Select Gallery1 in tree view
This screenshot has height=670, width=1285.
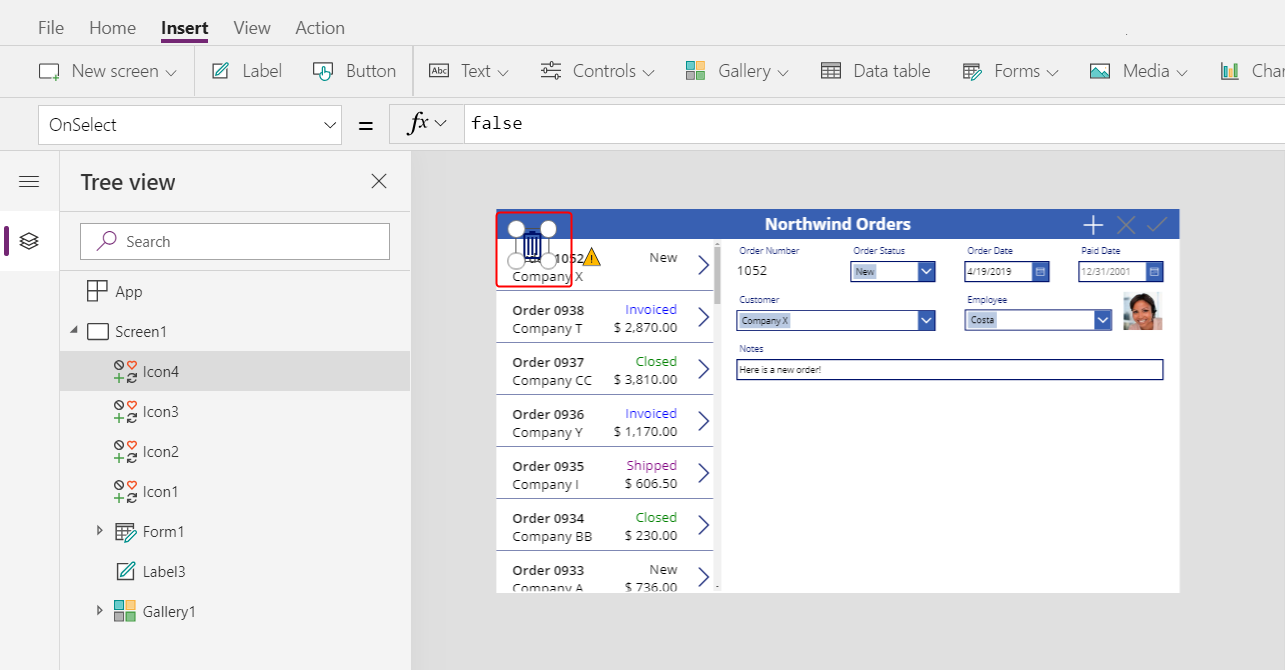169,611
